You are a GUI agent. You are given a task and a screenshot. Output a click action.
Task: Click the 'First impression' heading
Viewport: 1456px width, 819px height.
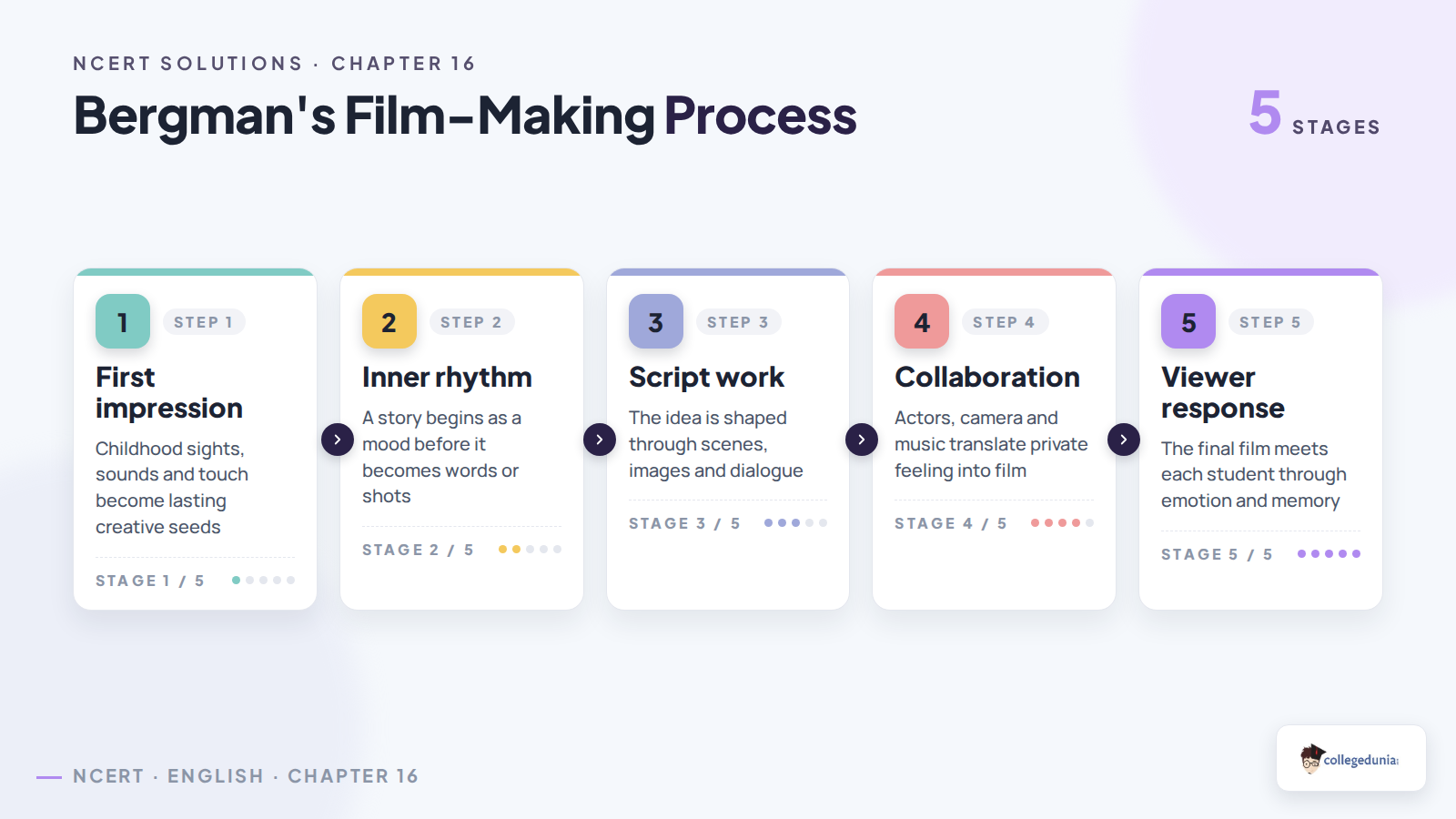[x=169, y=392]
